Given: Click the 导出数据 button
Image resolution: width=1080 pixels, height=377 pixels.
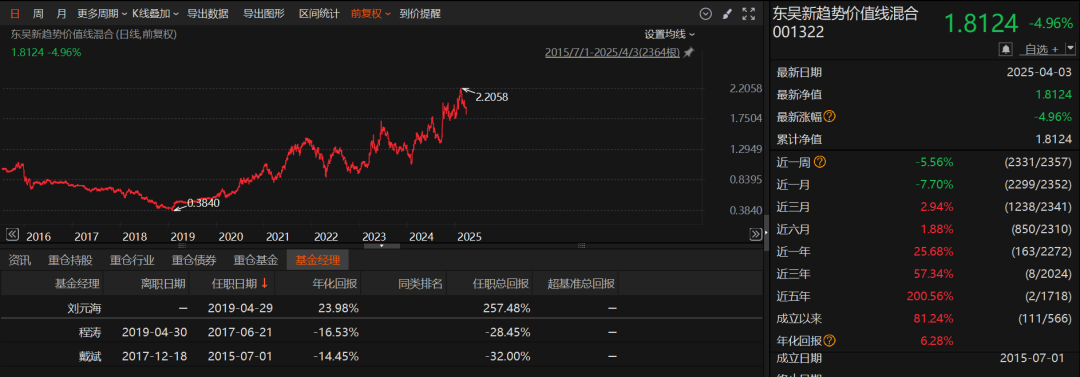Looking at the screenshot, I should coord(207,13).
